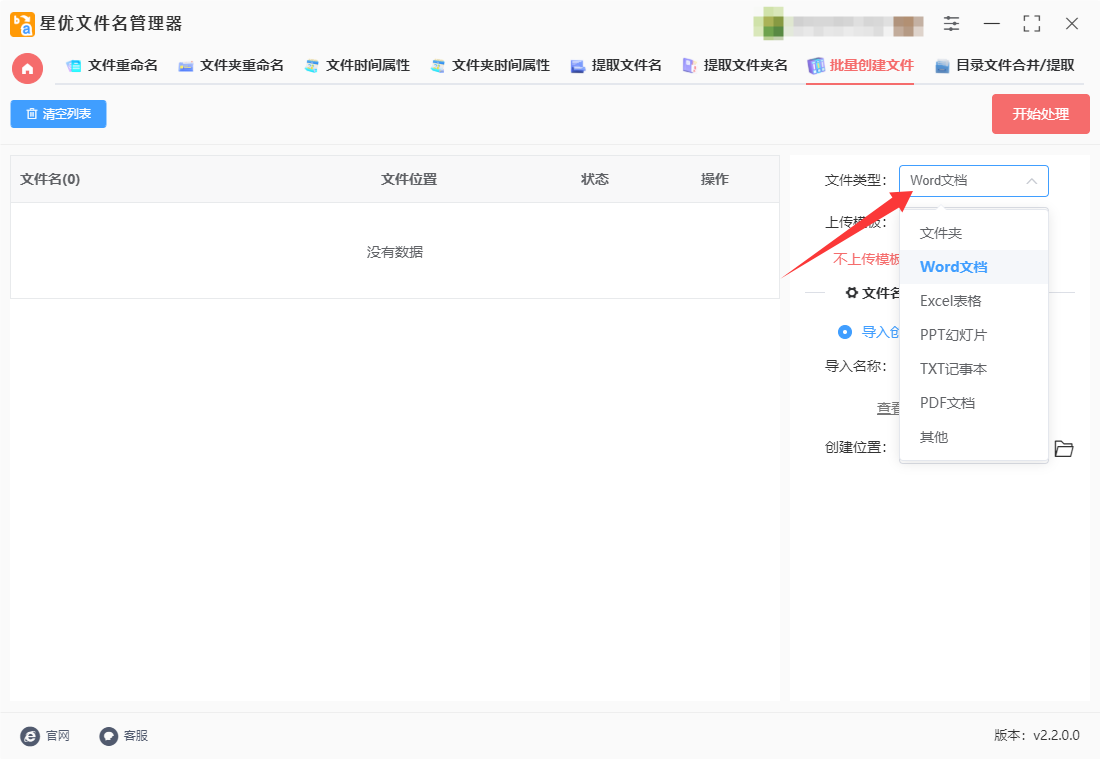The image size is (1100, 760).
Task: Click the 没有数据 empty list message
Action: click(395, 252)
